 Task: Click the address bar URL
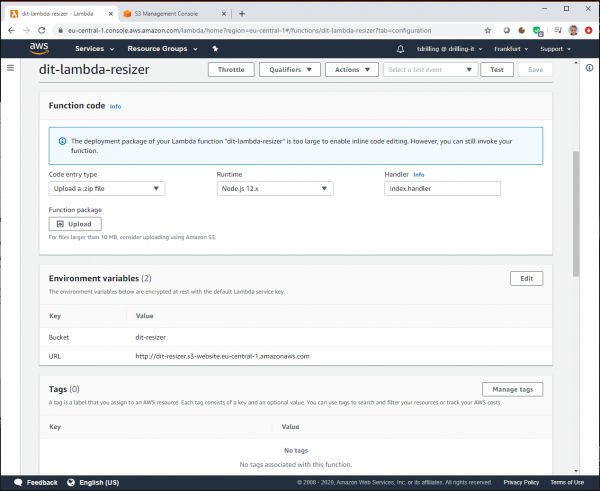coord(249,30)
